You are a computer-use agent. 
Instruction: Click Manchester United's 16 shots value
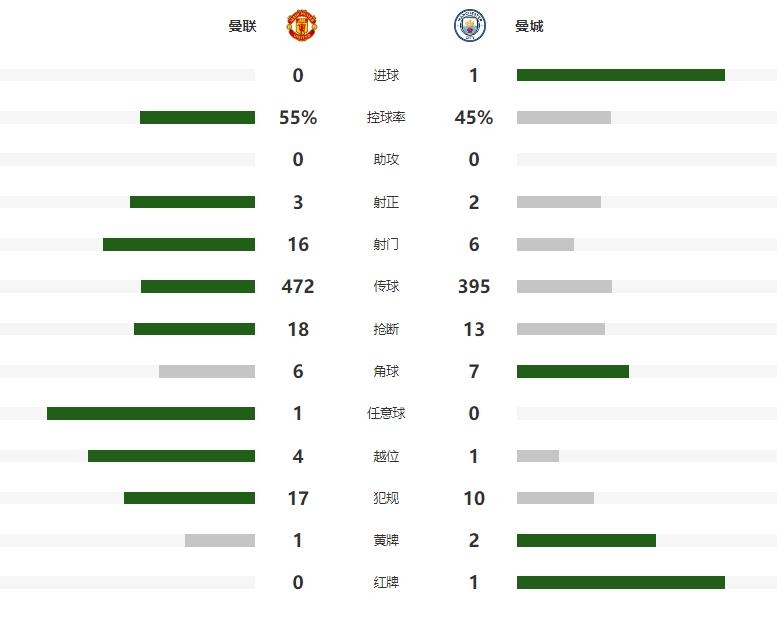click(x=298, y=244)
